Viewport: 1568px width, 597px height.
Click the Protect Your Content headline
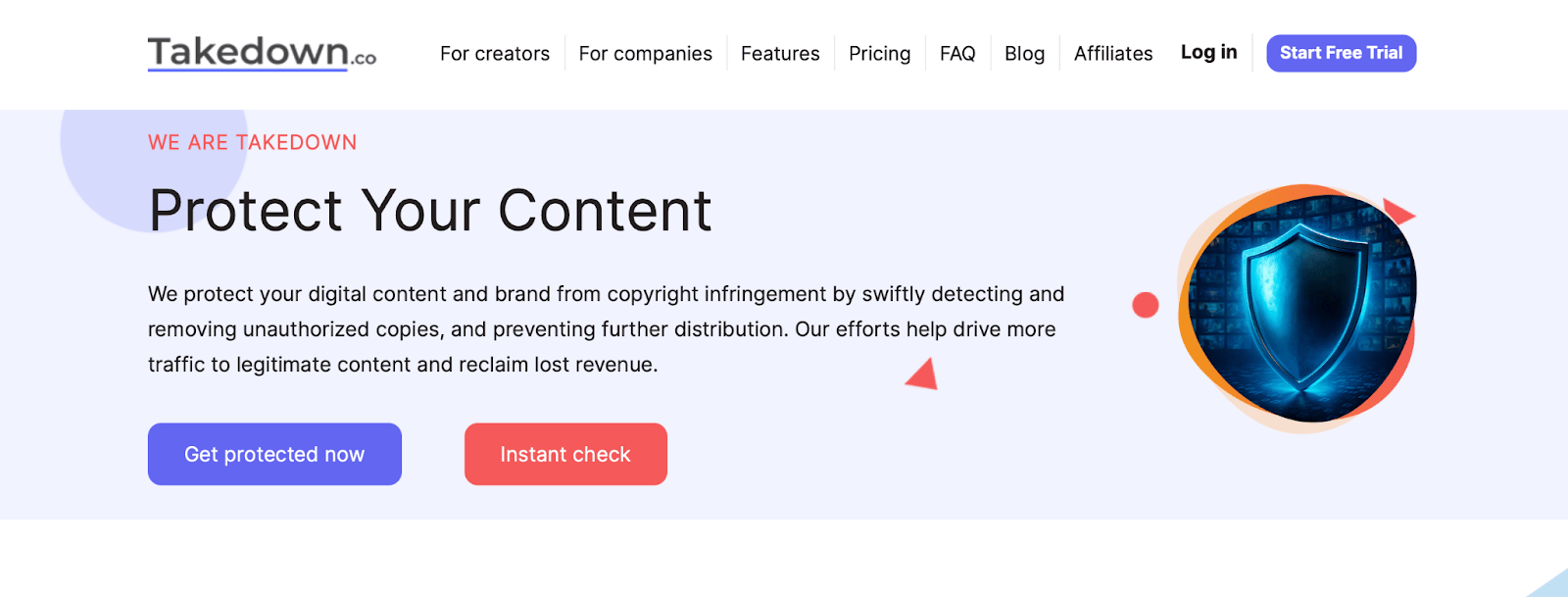430,211
